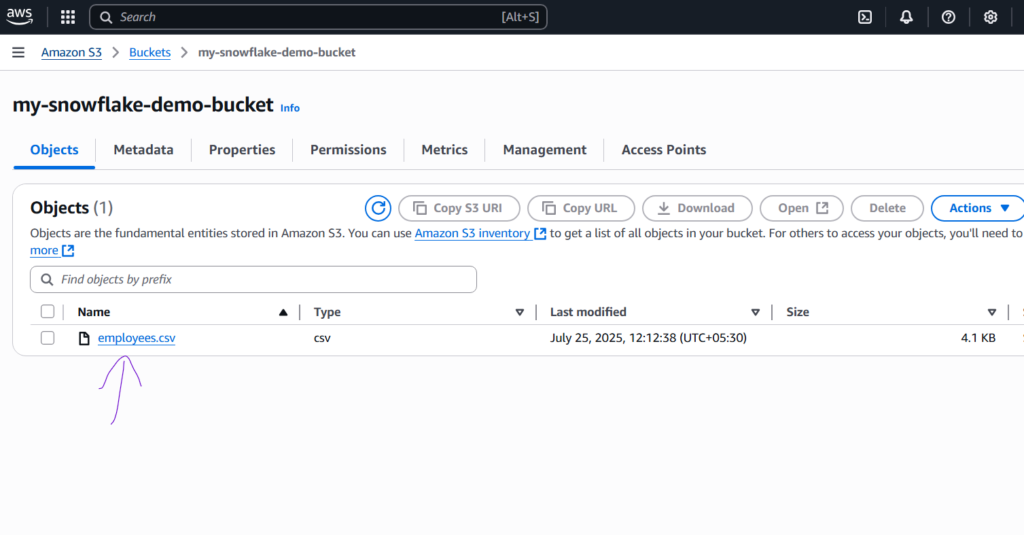This screenshot has height=535, width=1024.
Task: Click the Type column header
Action: click(x=327, y=312)
